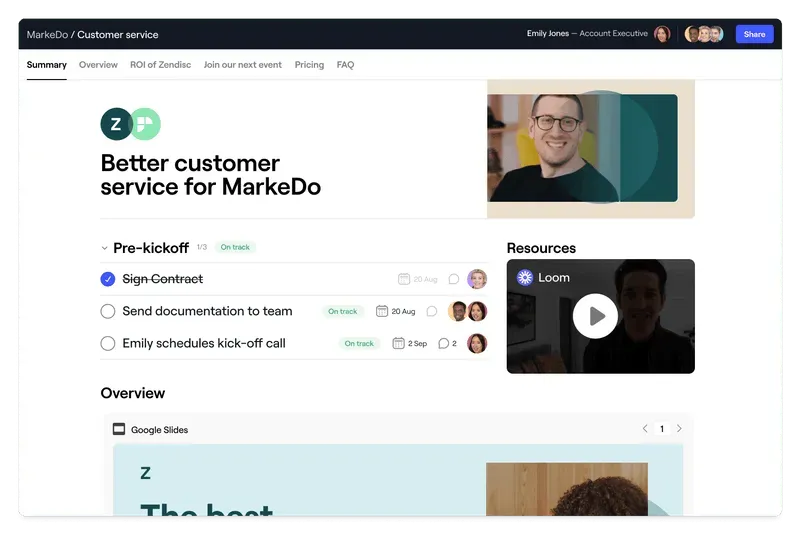The image size is (800, 534).
Task: Open the 2 comments bubble on kick-off call
Action: [x=447, y=343]
